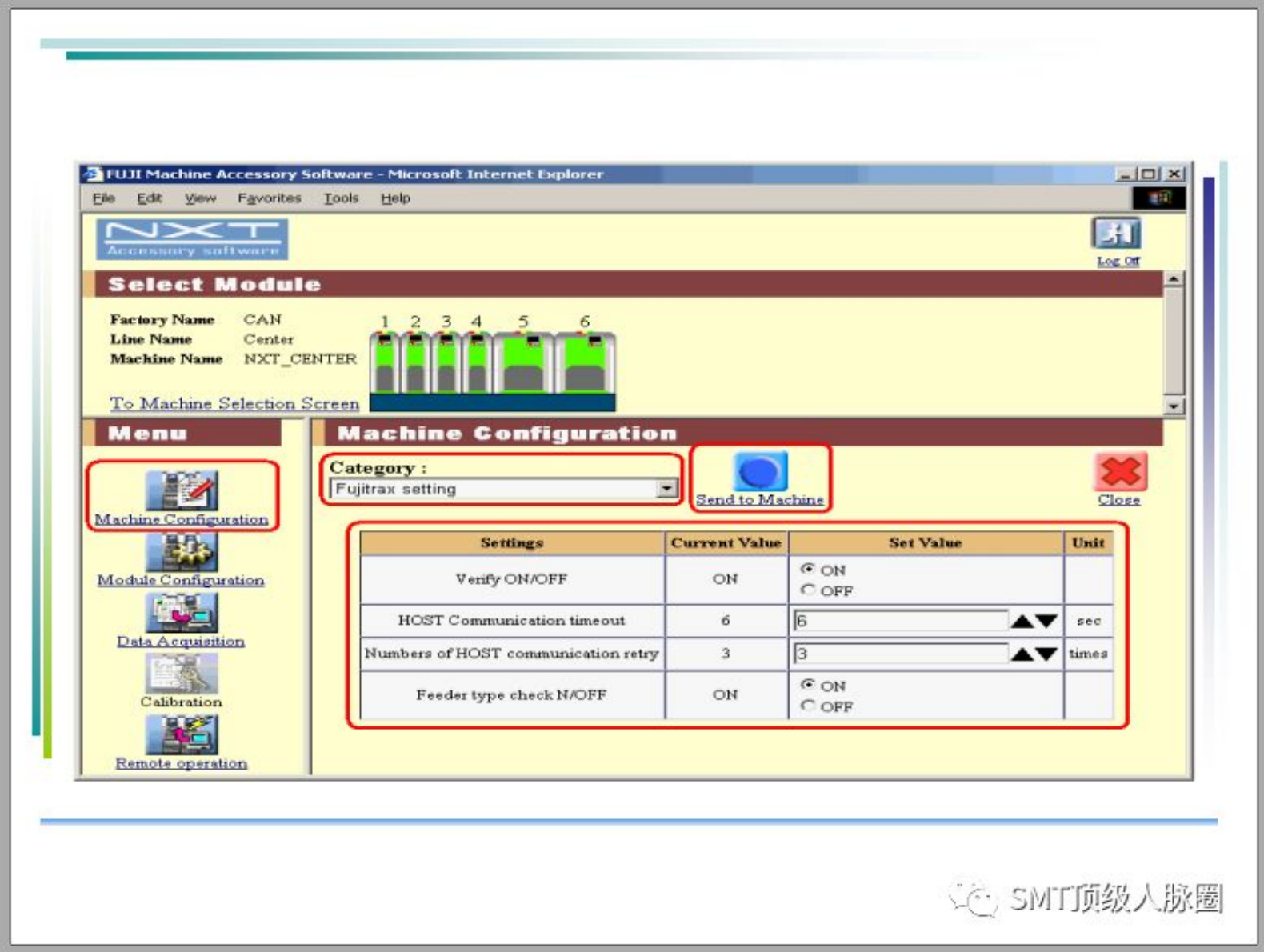
Task: Set Feeder type check to ON
Action: point(808,685)
